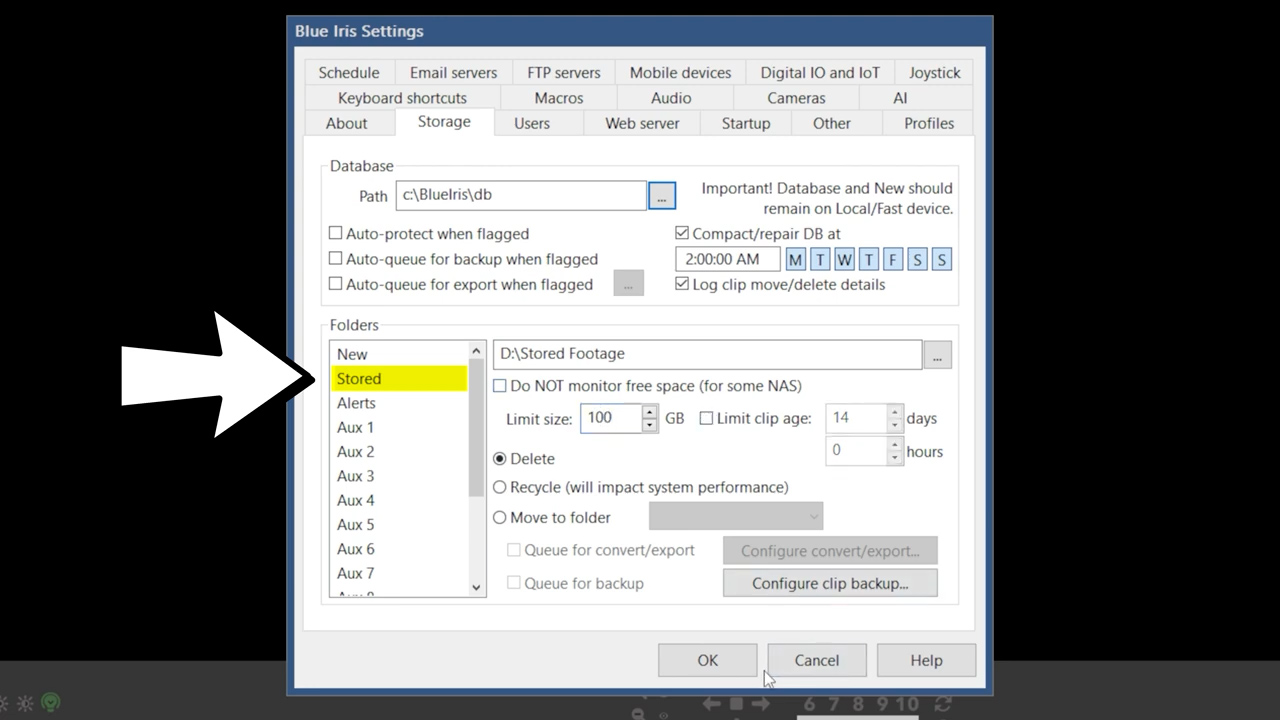Go to Mobile devices tab
The width and height of the screenshot is (1280, 720).
point(680,72)
